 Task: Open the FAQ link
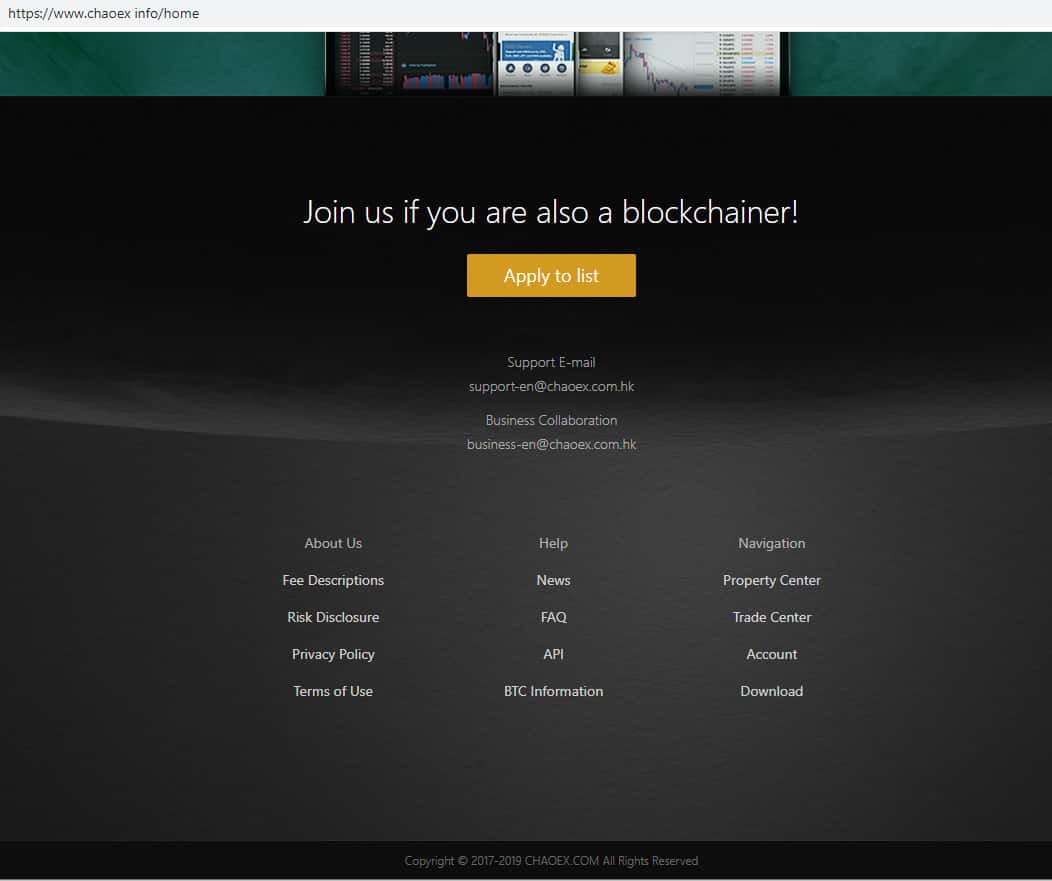[554, 617]
